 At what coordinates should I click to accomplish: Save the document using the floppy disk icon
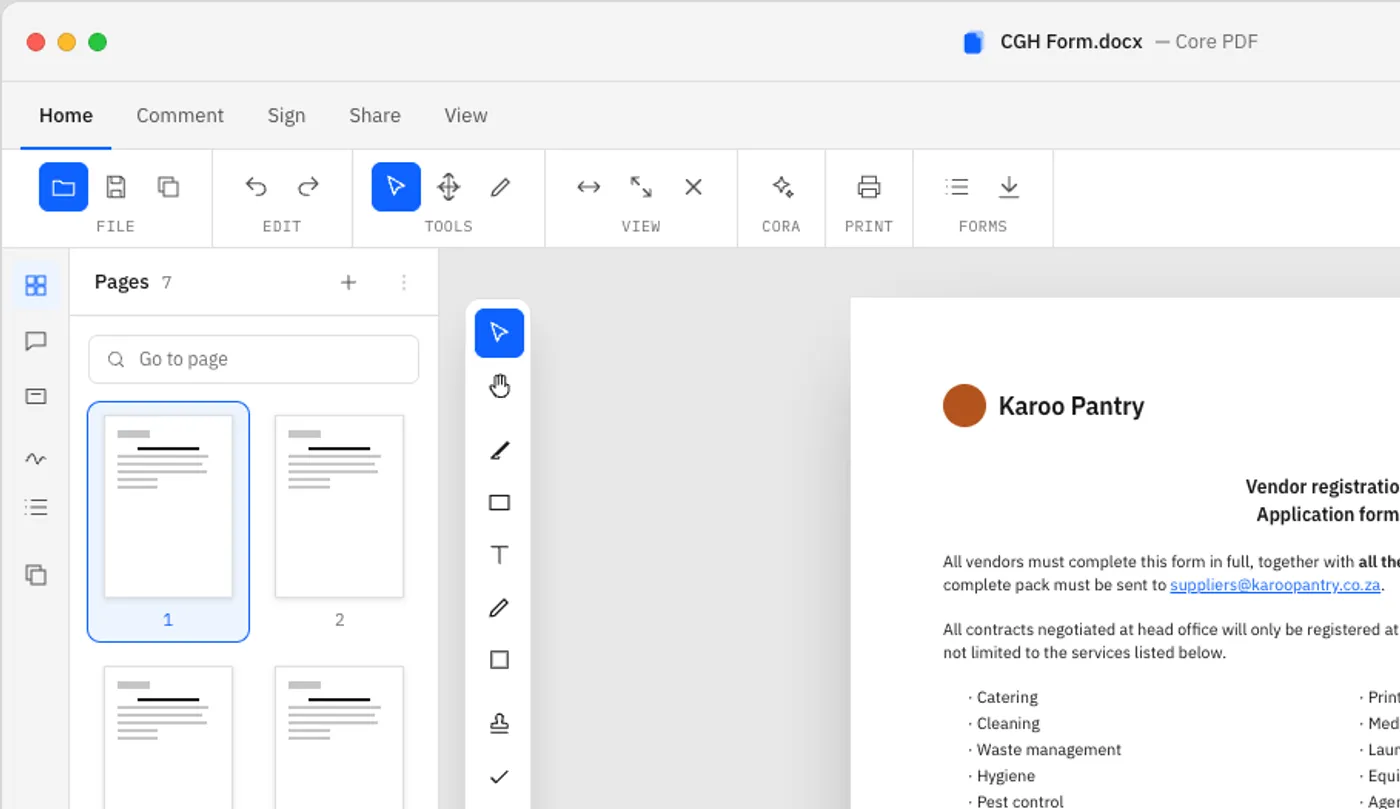point(116,187)
